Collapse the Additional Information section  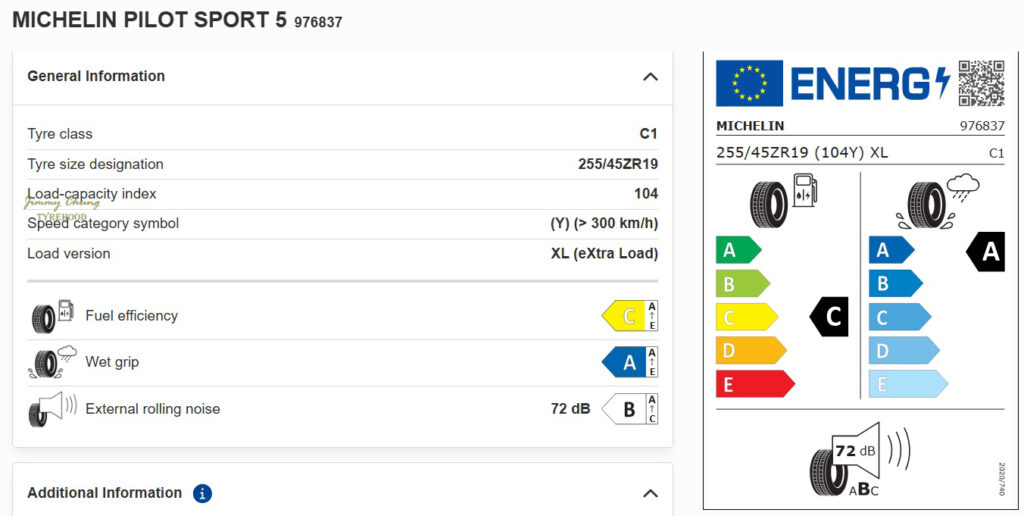coord(650,493)
